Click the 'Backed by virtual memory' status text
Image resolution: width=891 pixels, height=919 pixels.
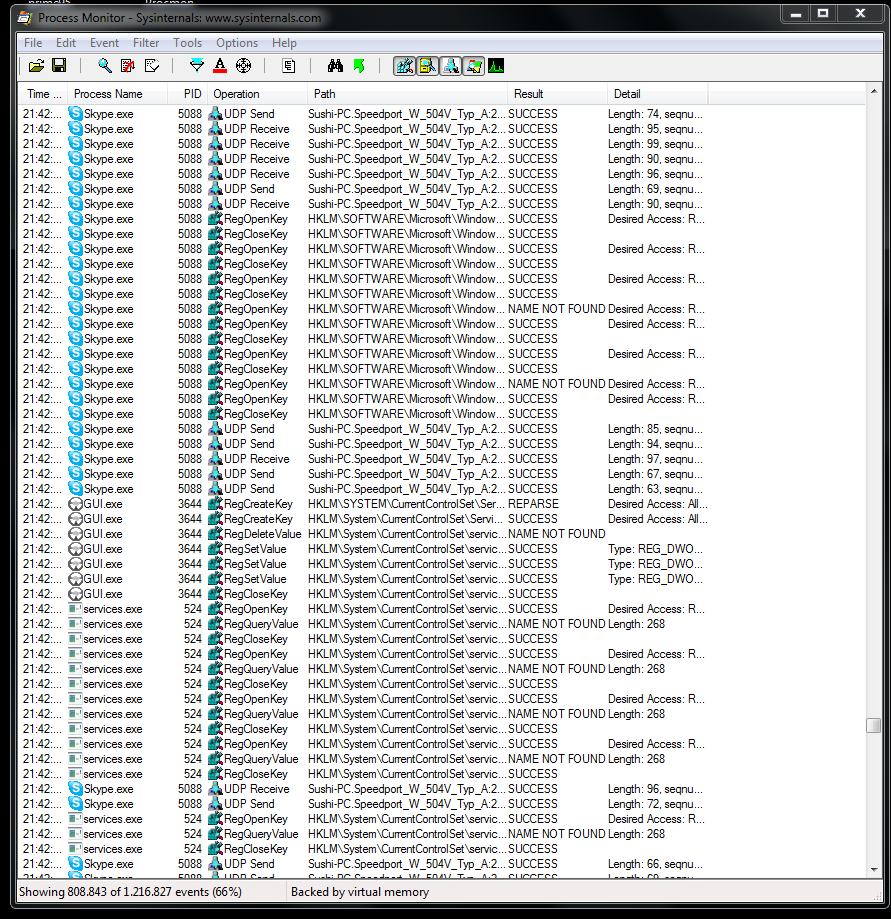pyautogui.click(x=360, y=892)
